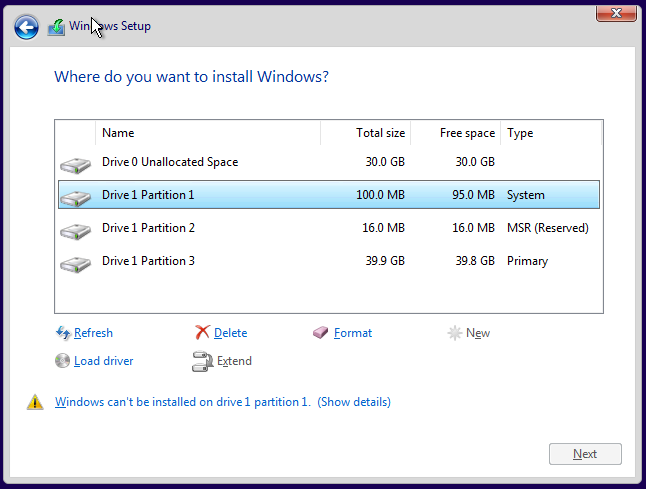Viewport: 646px width, 489px height.
Task: Click the Extend drives icon
Action: [x=202, y=361]
